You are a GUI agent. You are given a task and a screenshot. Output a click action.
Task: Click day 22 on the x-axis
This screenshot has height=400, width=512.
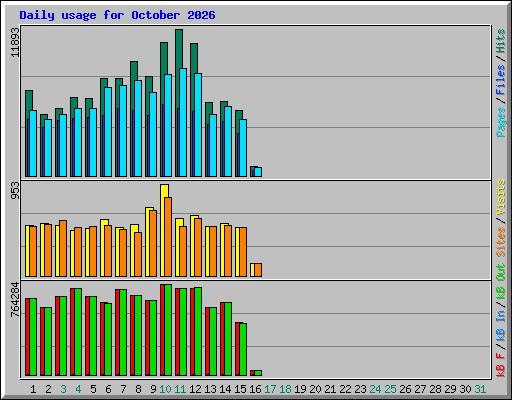click(x=345, y=389)
